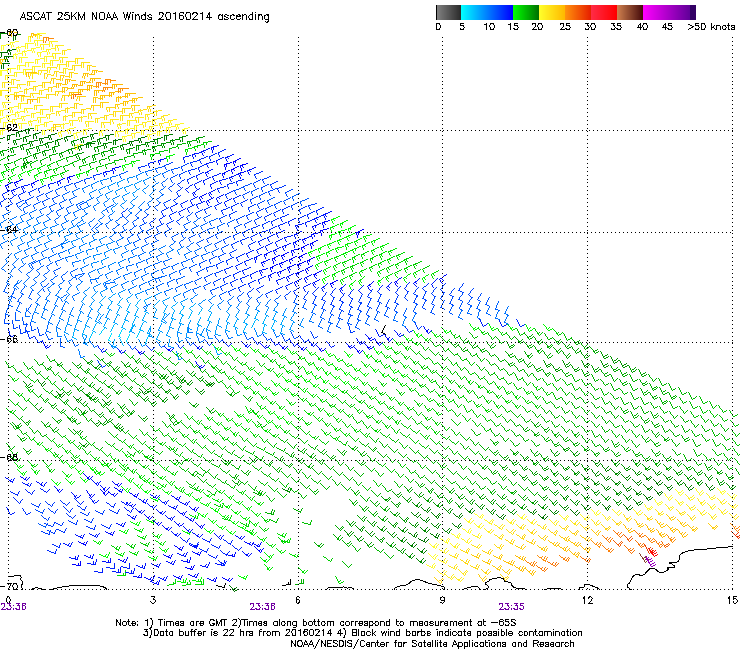Click the longitude "9" axis label
The image size is (740, 650).
(442, 600)
